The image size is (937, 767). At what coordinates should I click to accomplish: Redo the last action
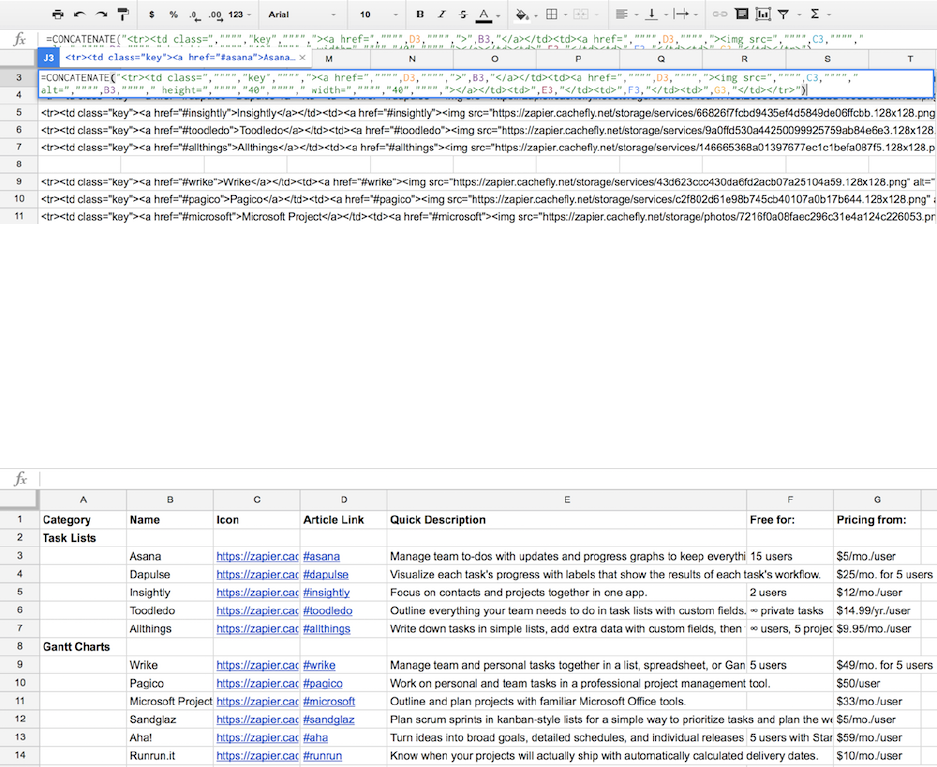[x=102, y=14]
